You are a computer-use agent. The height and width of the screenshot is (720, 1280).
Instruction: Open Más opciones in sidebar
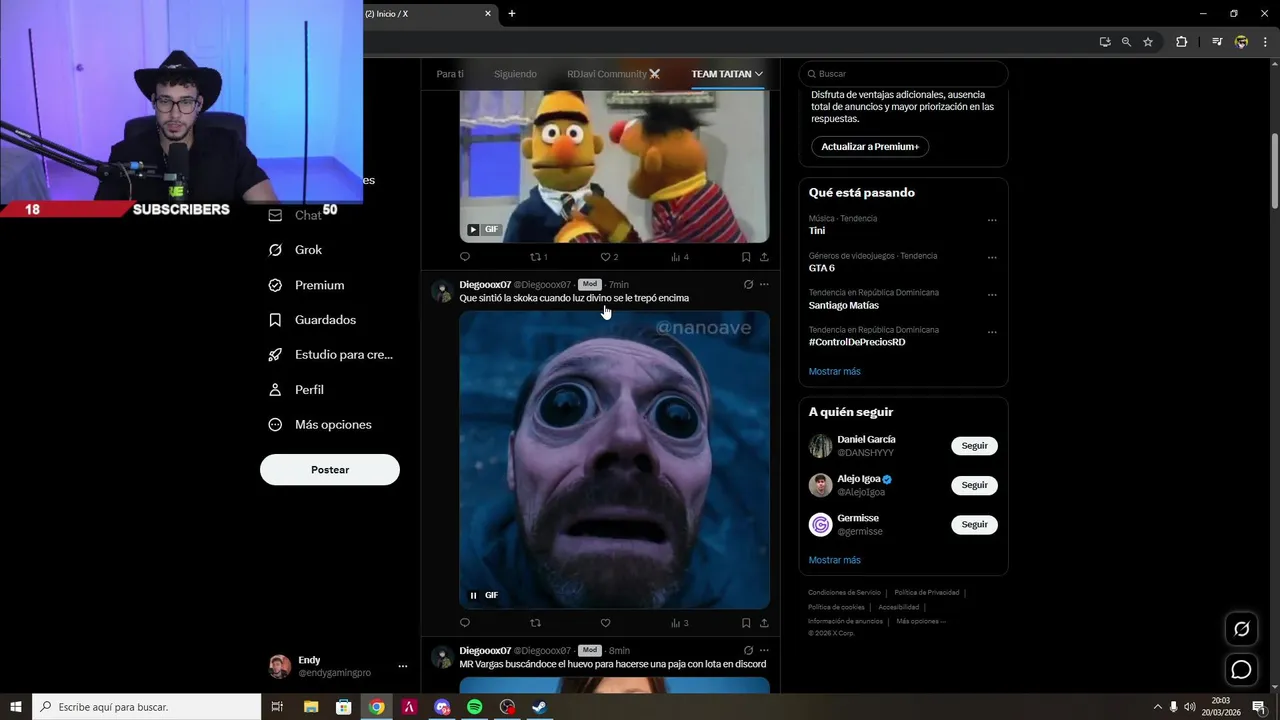coord(320,425)
